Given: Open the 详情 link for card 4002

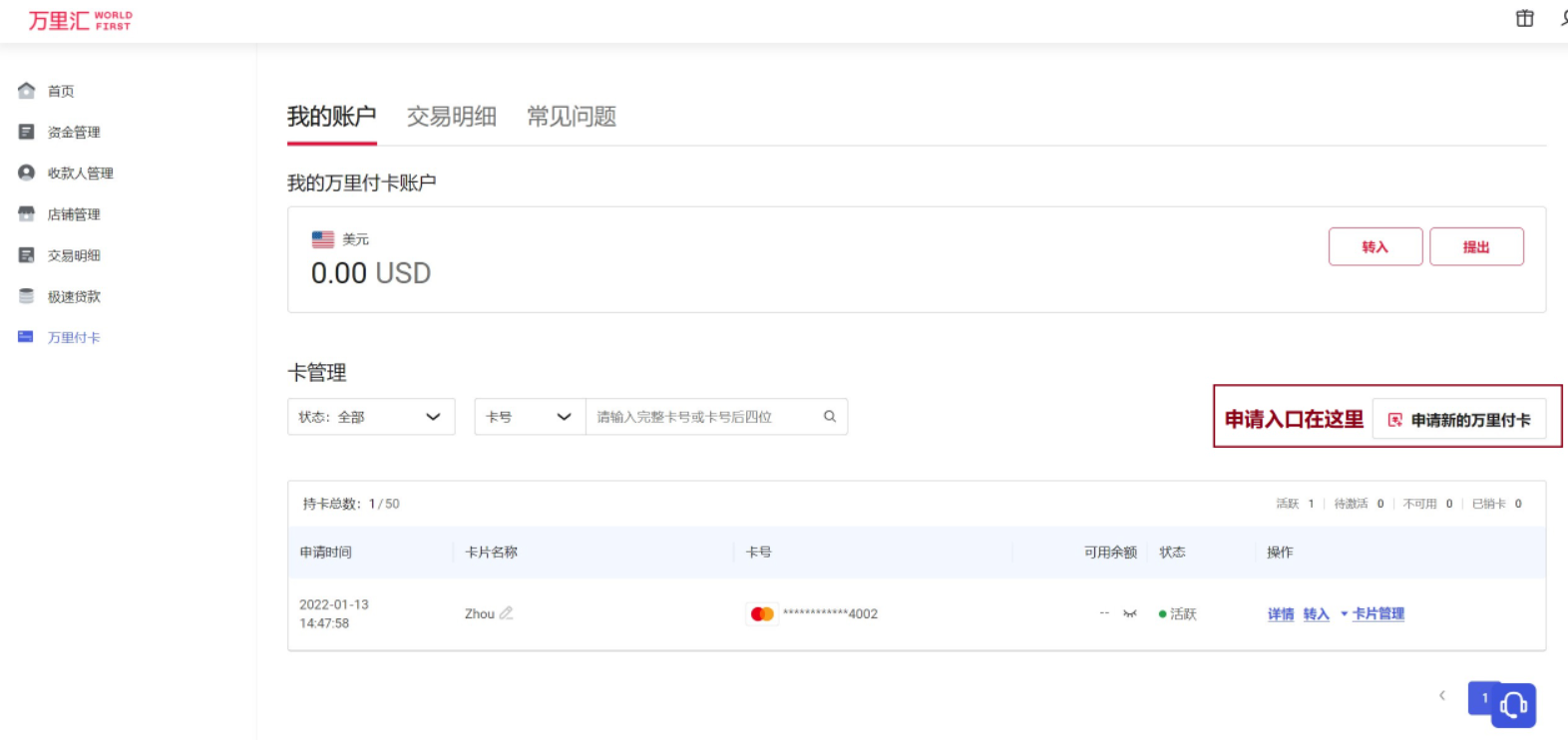Looking at the screenshot, I should point(1281,614).
